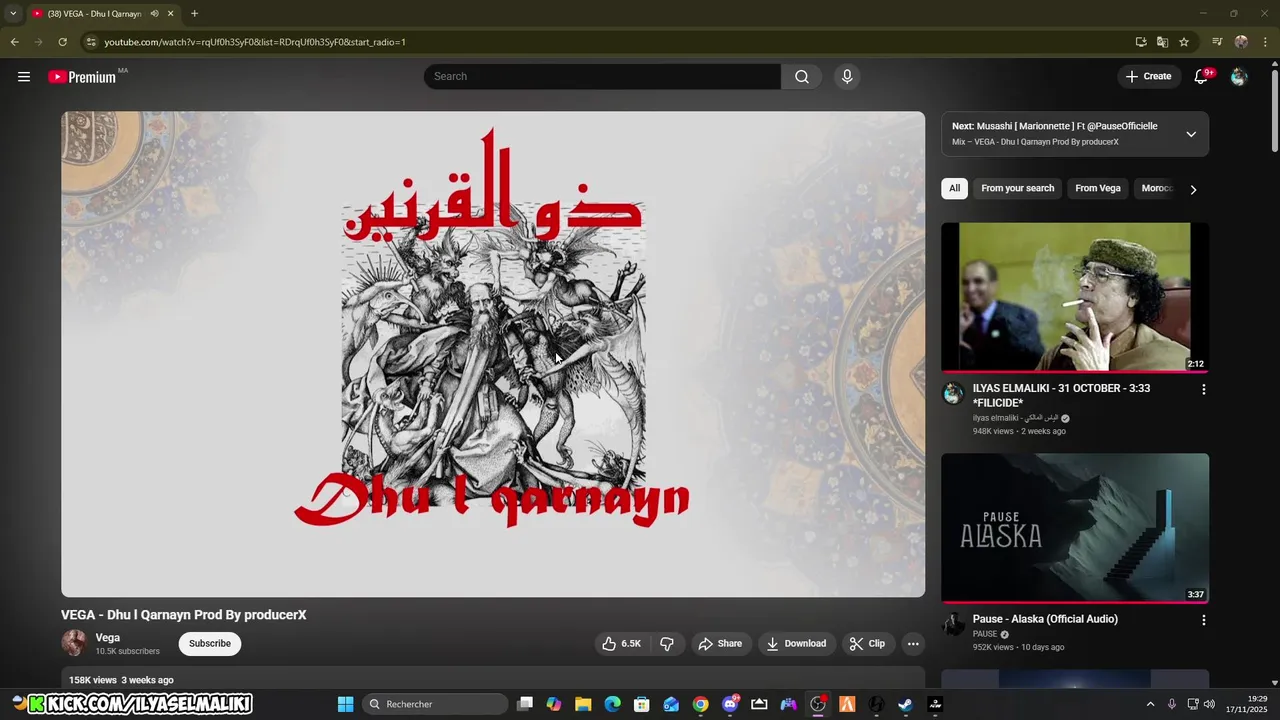Go back in browser history
Viewport: 1280px width, 720px height.
14,42
